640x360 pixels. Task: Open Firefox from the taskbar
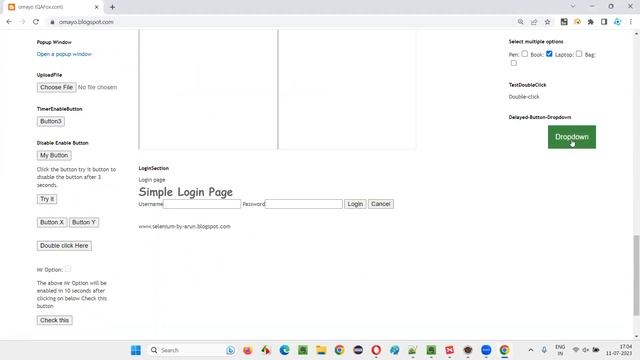tap(247, 350)
